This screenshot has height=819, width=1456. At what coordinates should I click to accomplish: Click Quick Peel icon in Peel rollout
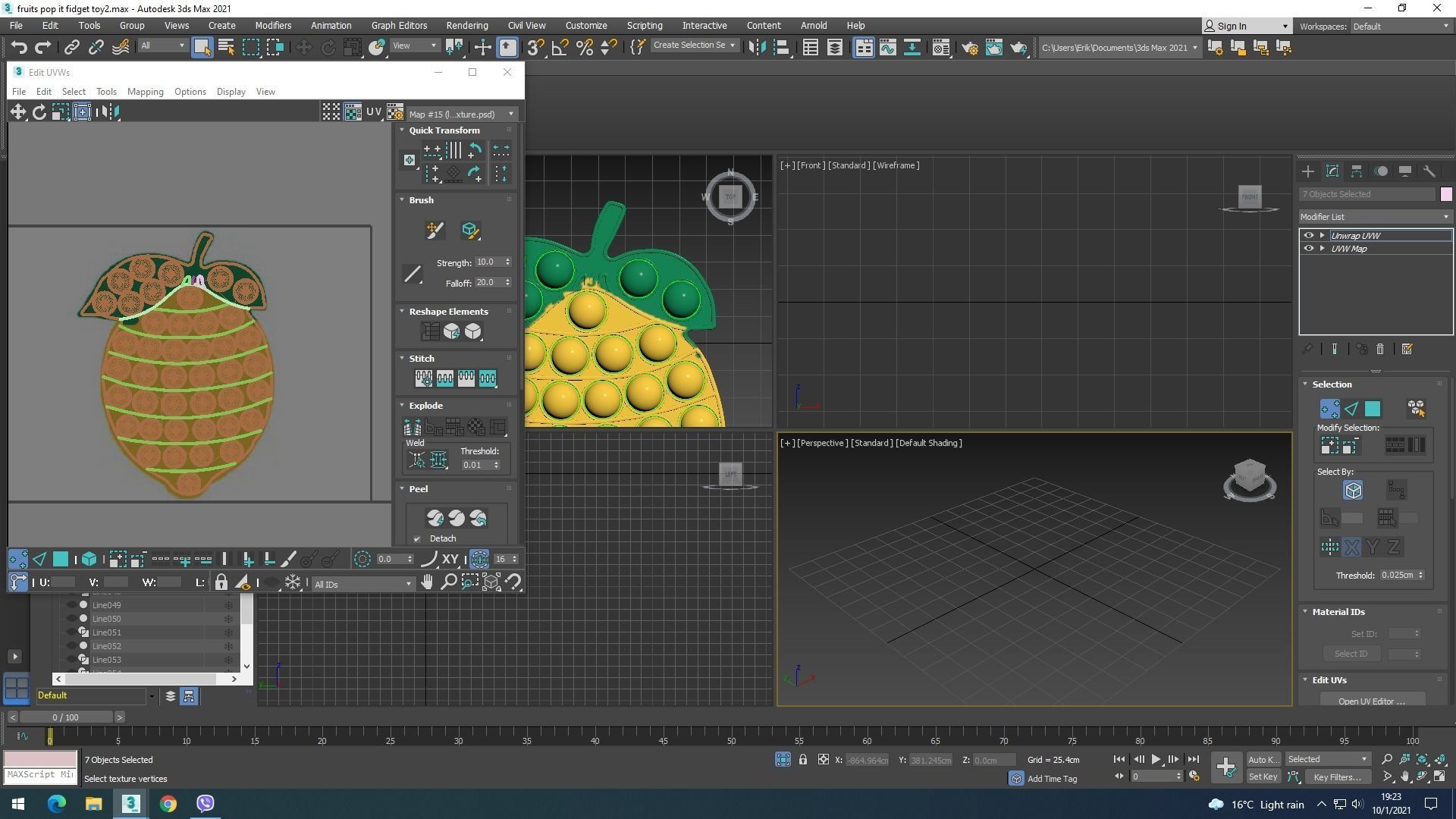[x=435, y=518]
